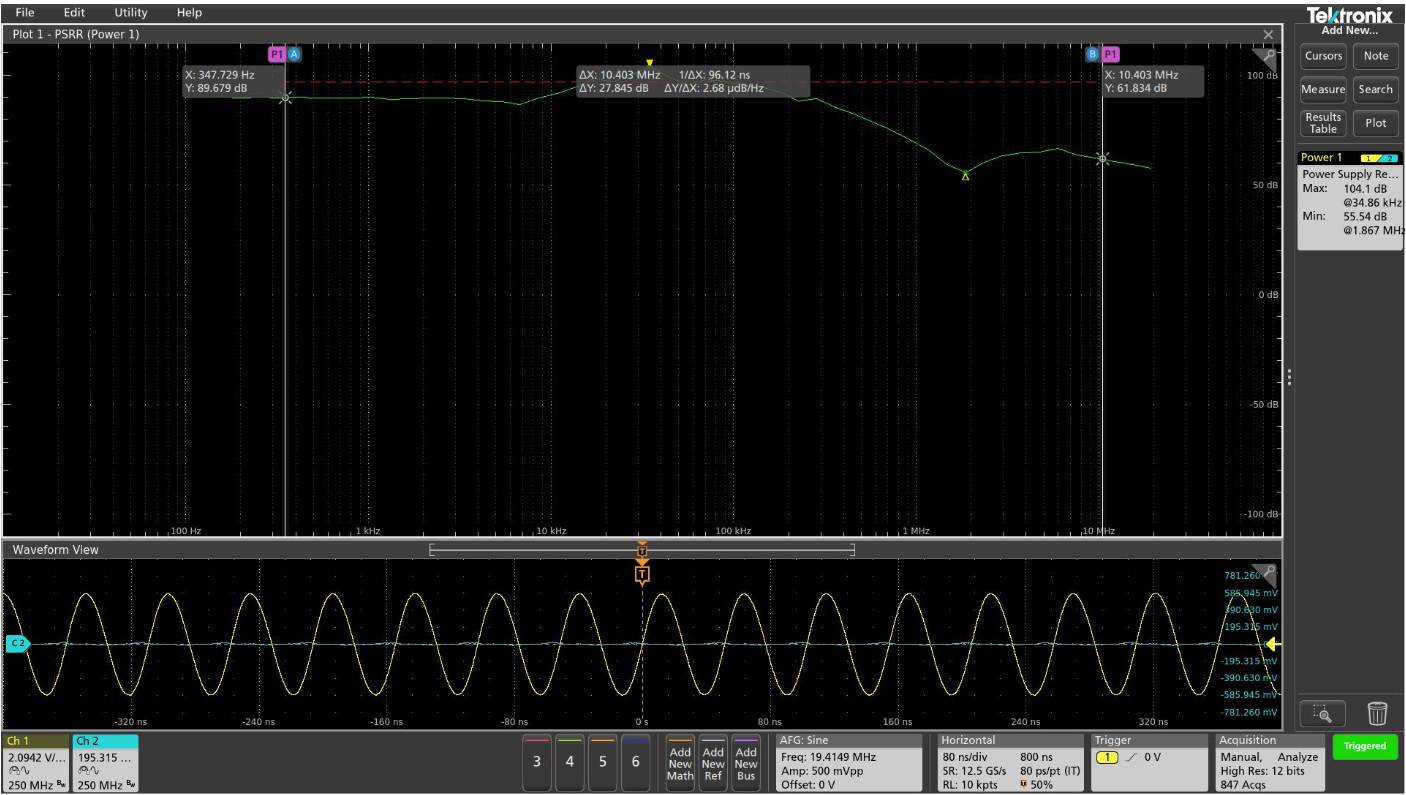Enable channel 3
Image resolution: width=1406 pixels, height=795 pixels.
536,761
